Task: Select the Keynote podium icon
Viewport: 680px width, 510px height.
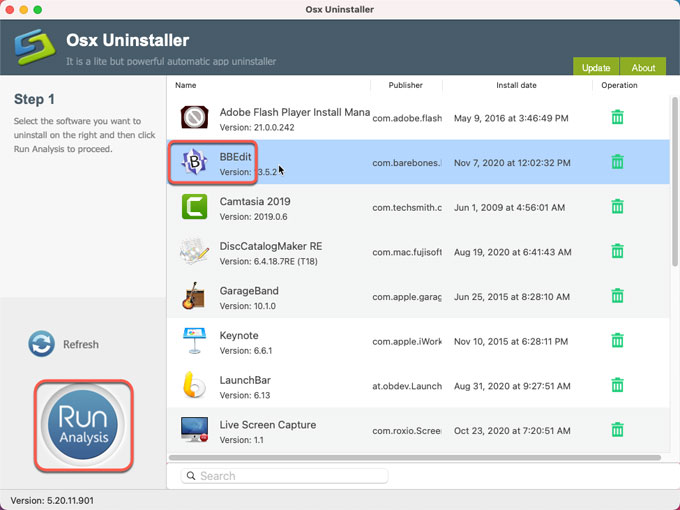Action: [x=194, y=341]
